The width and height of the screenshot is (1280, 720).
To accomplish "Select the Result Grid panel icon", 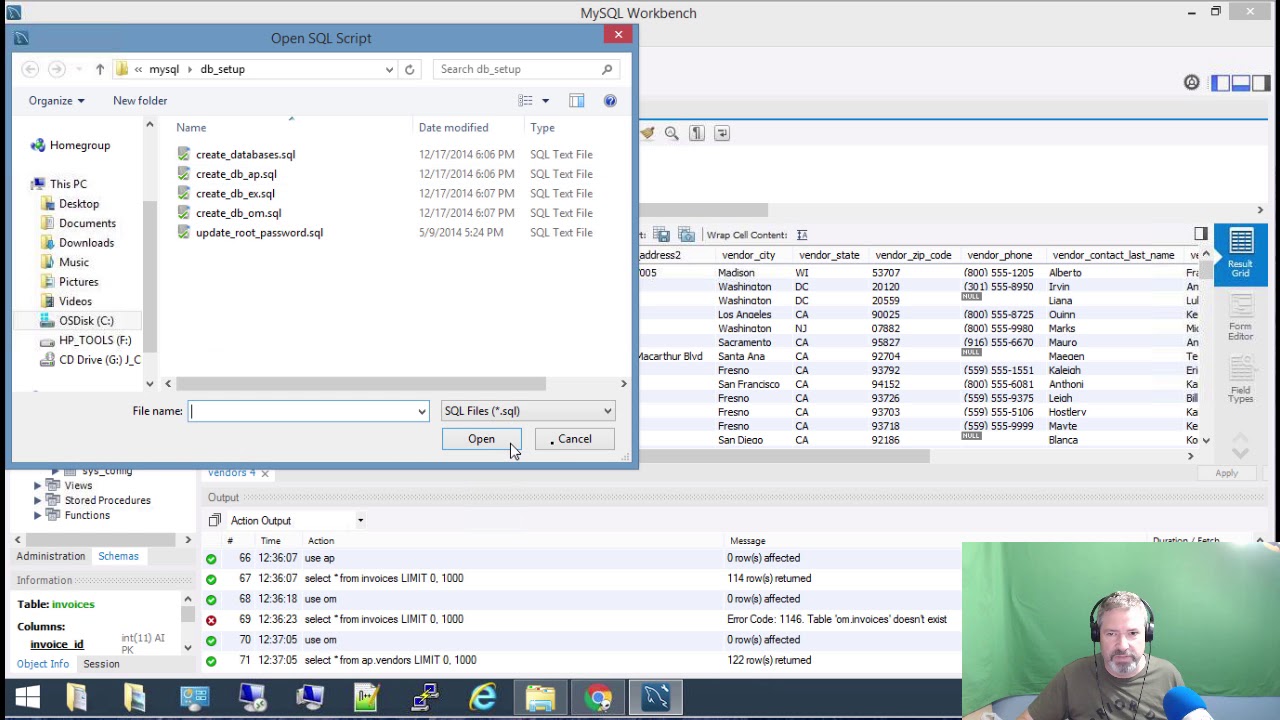I will [x=1240, y=254].
